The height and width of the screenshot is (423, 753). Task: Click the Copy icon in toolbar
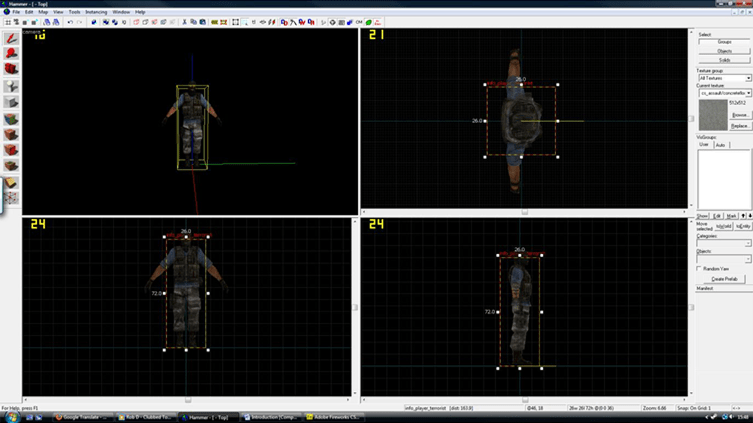(x=194, y=22)
